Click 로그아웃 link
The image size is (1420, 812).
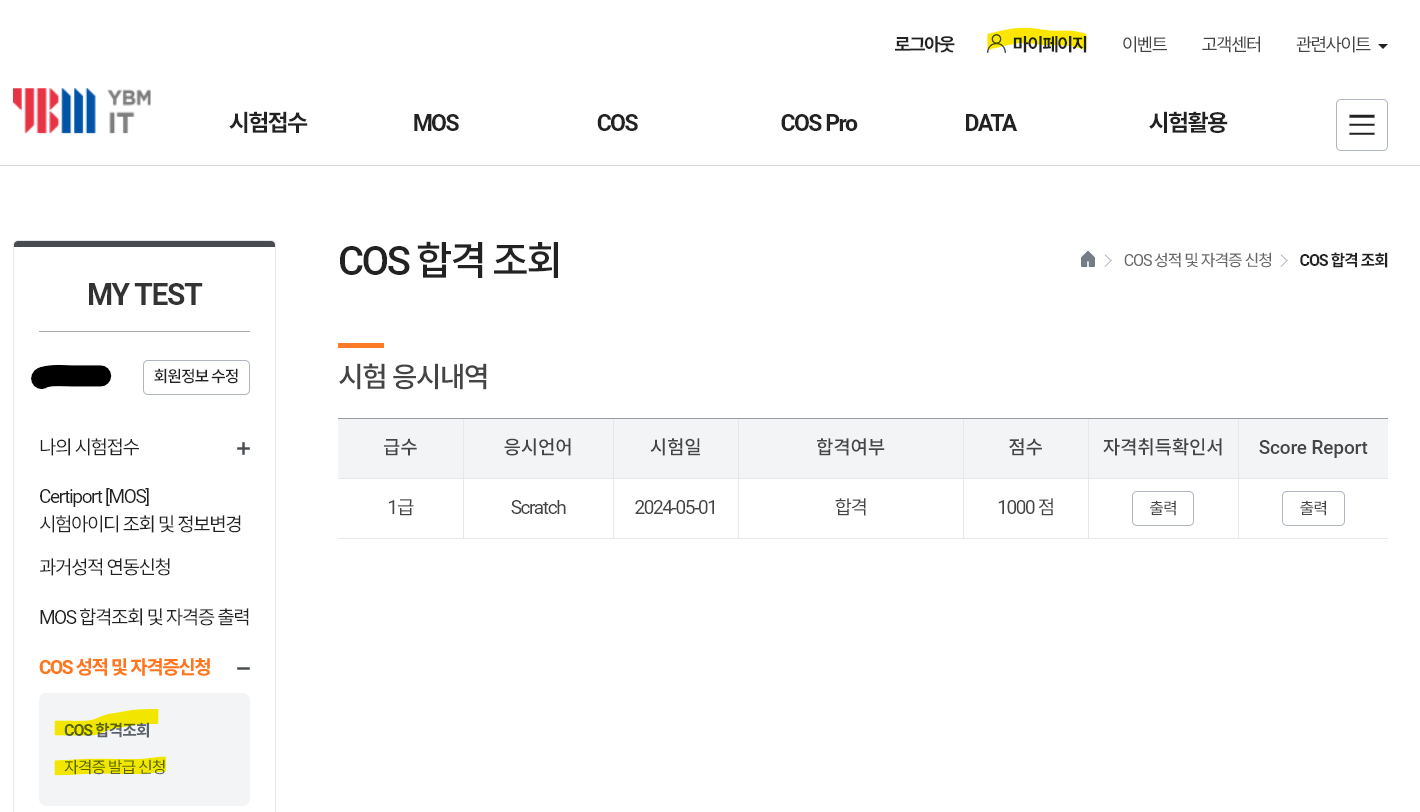tap(924, 44)
